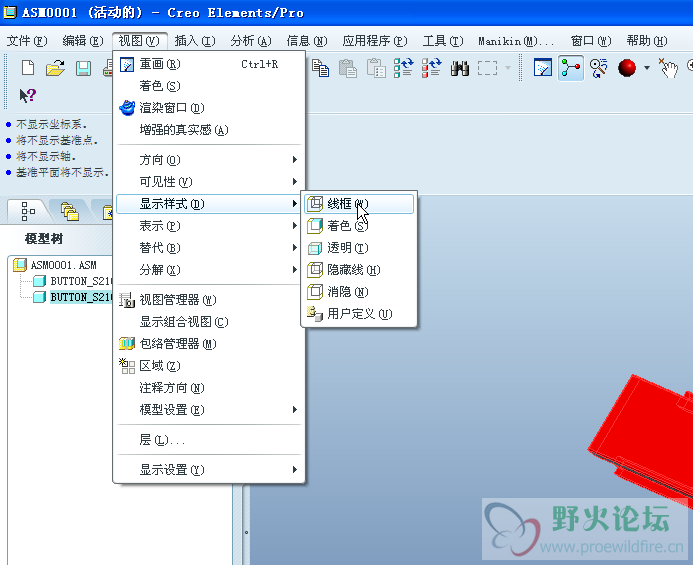
Task: Select 消隐(N) no hidden style
Action: (x=359, y=292)
